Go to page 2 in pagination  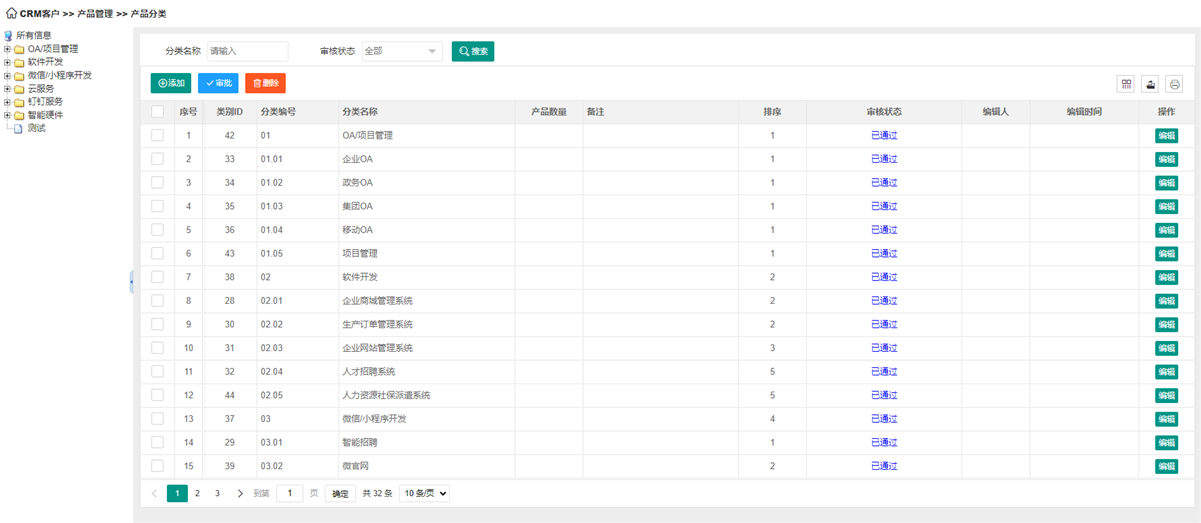coord(197,493)
